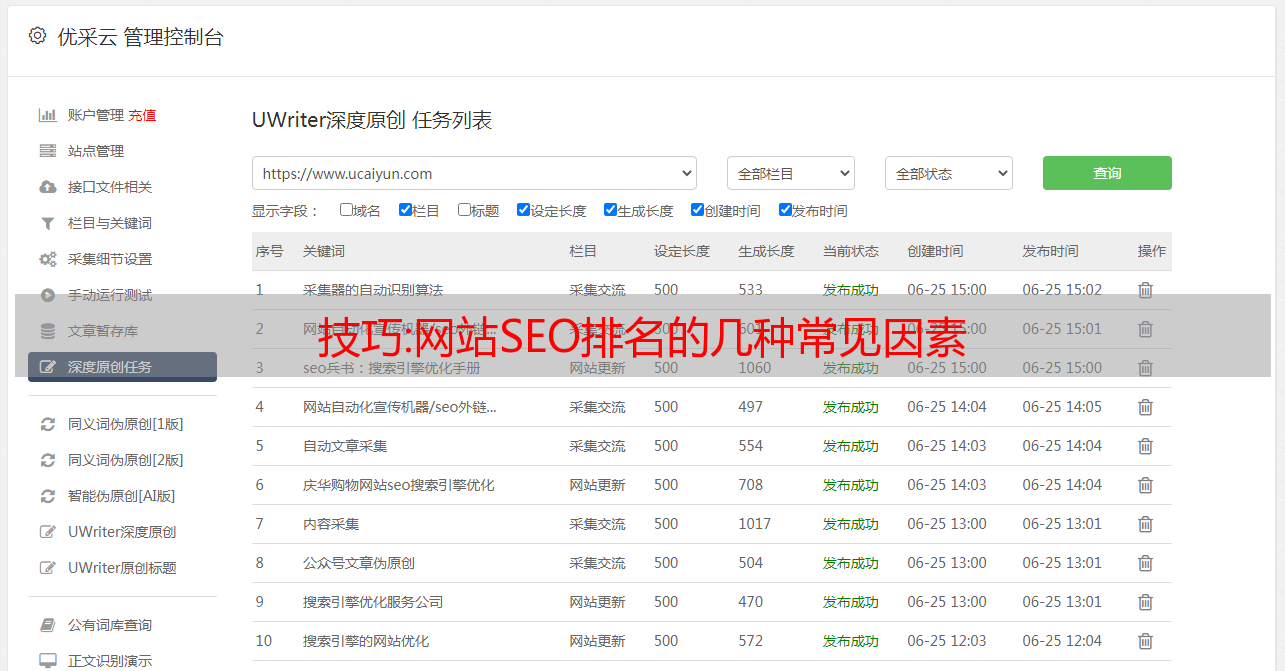
Task: Click the book icon for 公有词库查询
Action: point(47,625)
